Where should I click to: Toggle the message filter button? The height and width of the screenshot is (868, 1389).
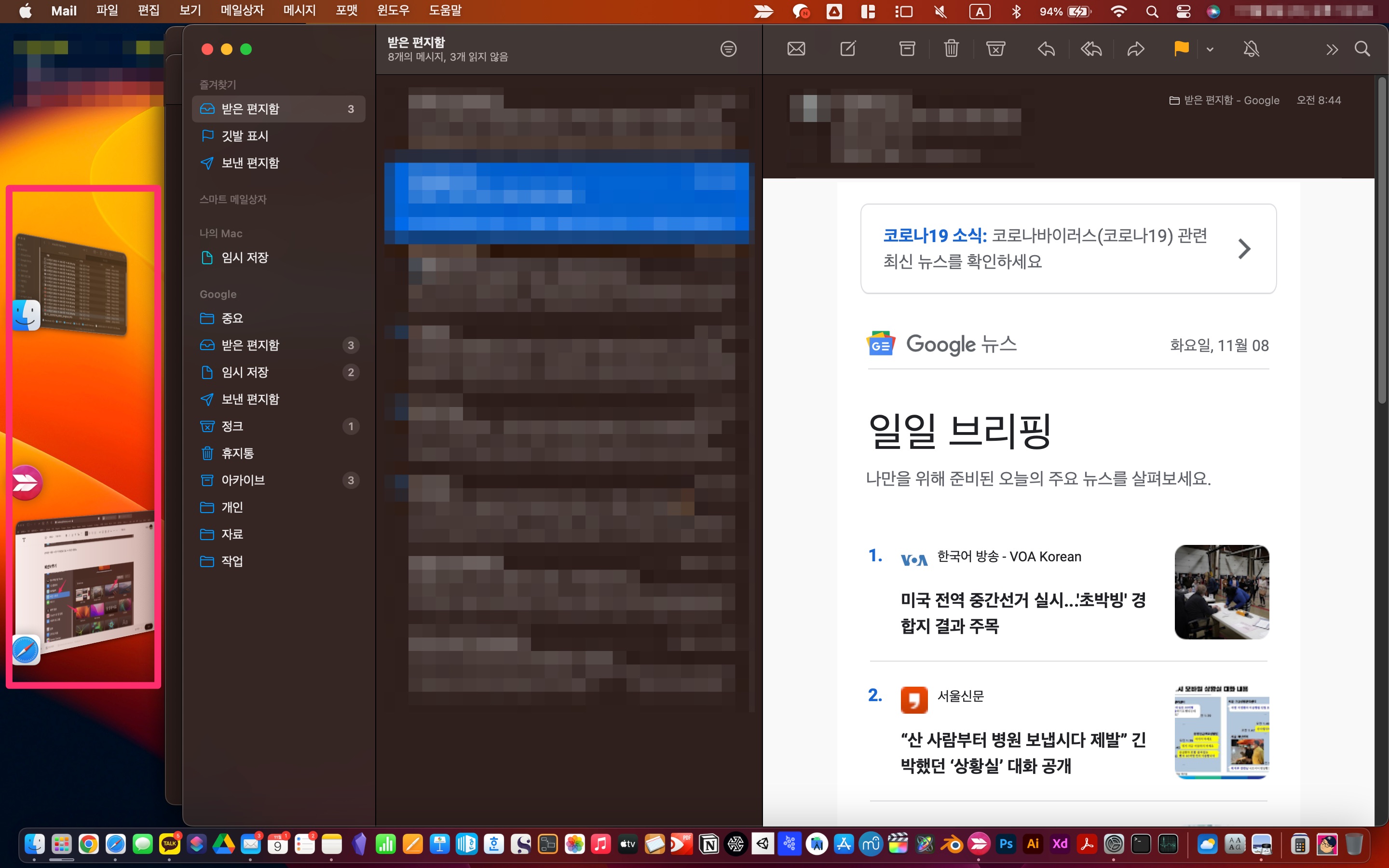coord(728,49)
